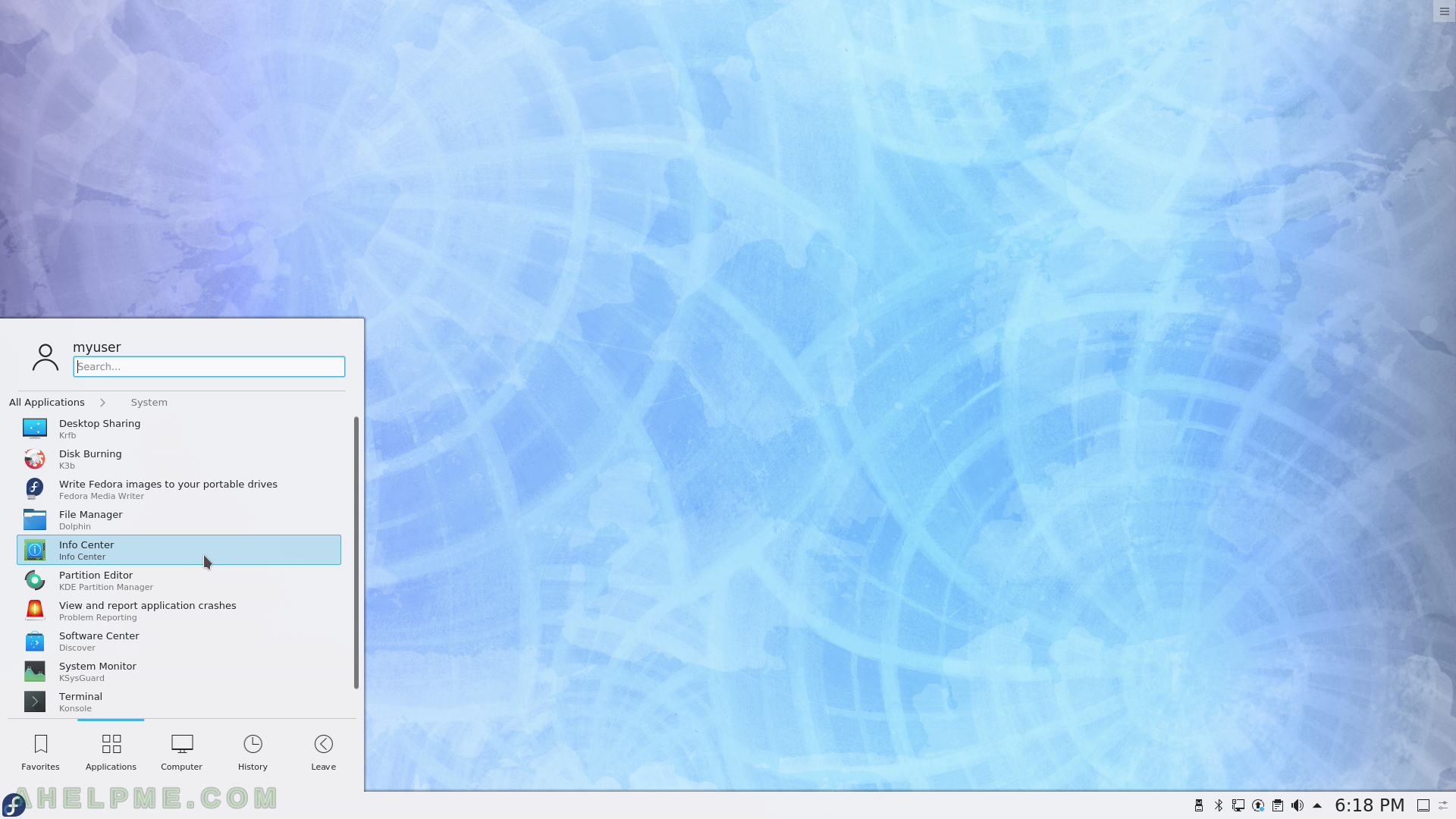Open desktop toolbox hamburger menu
The image size is (1456, 819).
(1444, 11)
